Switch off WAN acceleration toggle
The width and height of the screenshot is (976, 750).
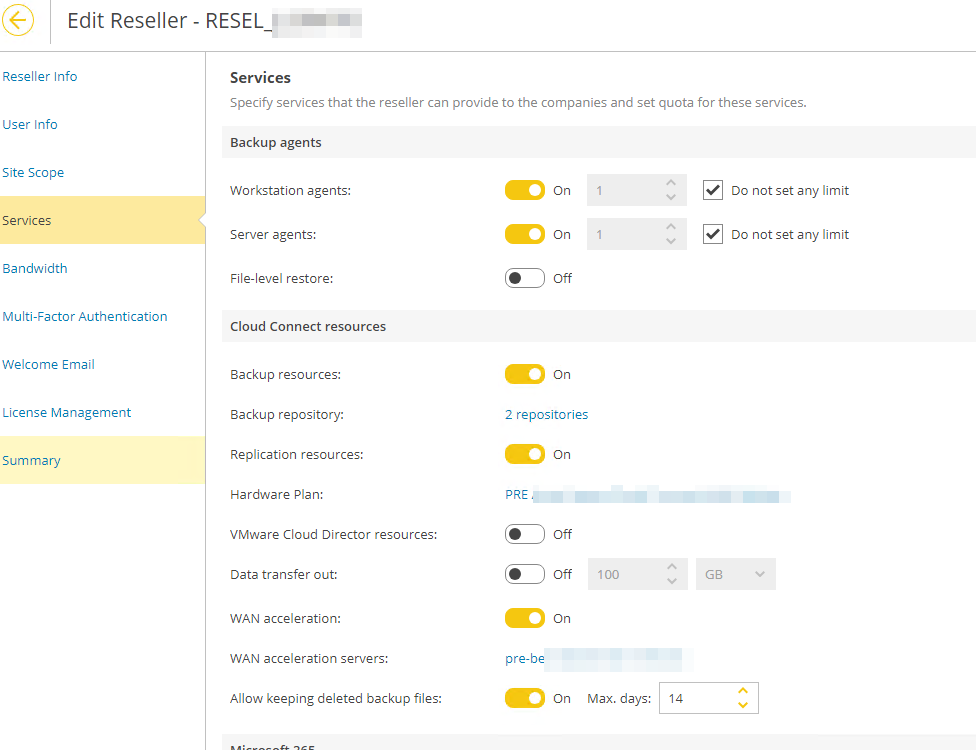[525, 618]
